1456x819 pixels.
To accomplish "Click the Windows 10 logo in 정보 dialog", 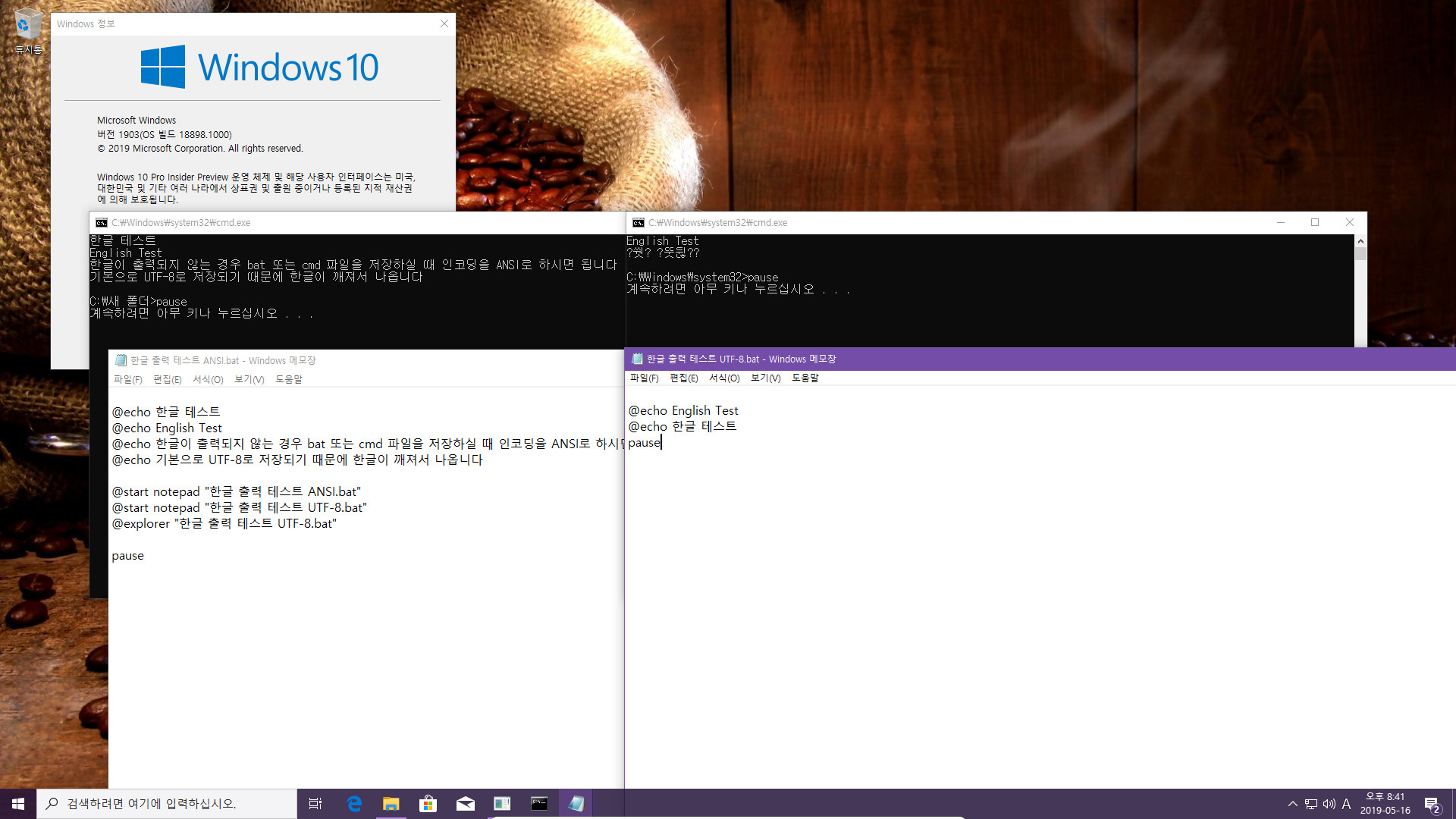I will 259,67.
